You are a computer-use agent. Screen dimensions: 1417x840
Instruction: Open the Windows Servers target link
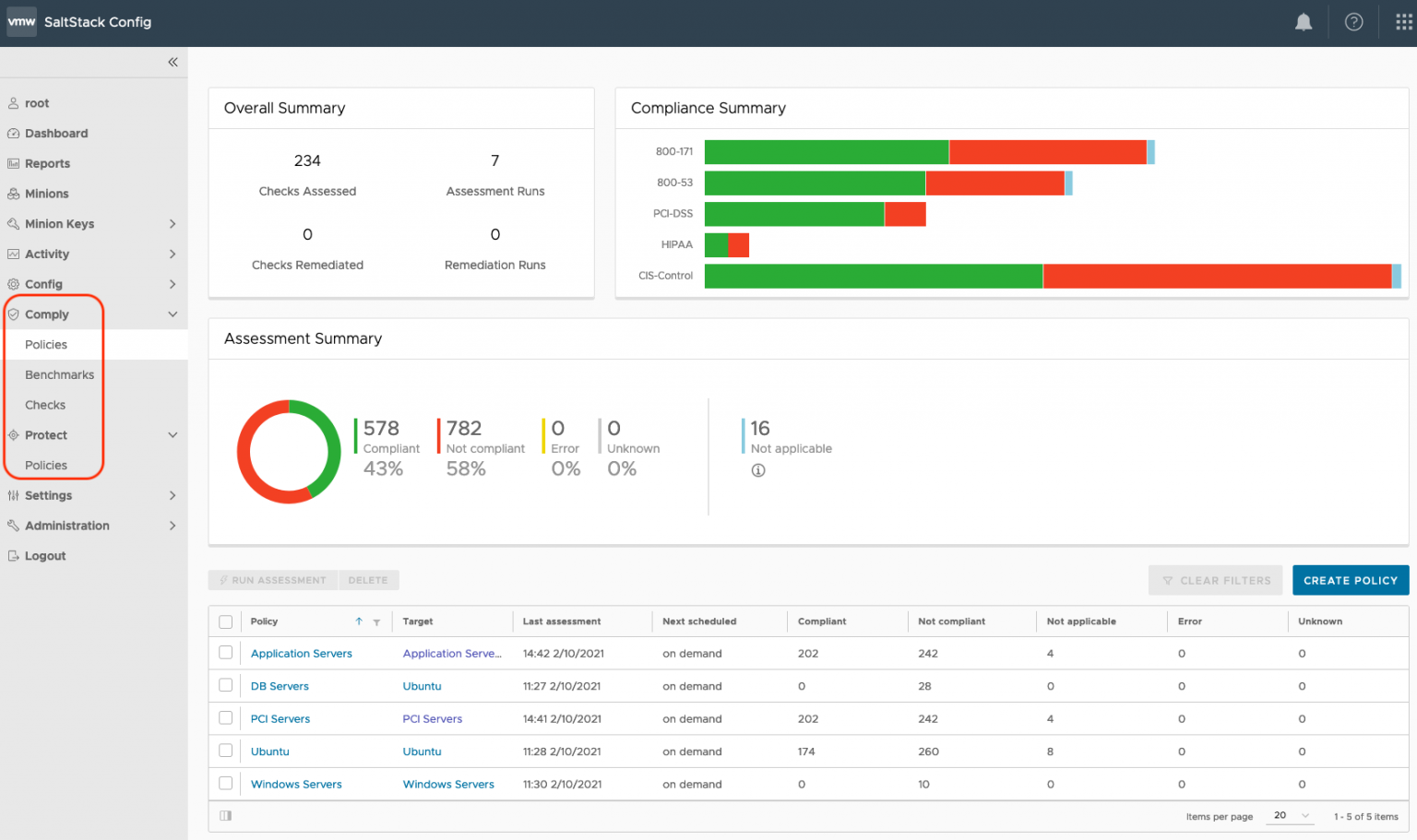(448, 785)
